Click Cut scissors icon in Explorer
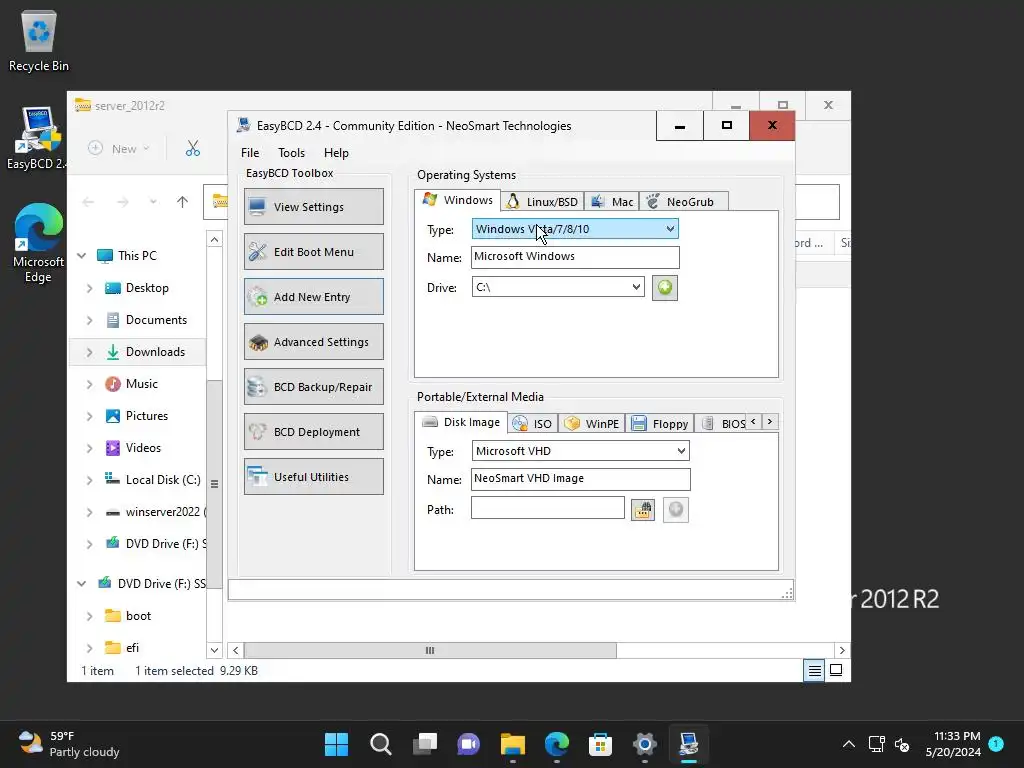Image resolution: width=1024 pixels, height=768 pixels. (x=193, y=149)
